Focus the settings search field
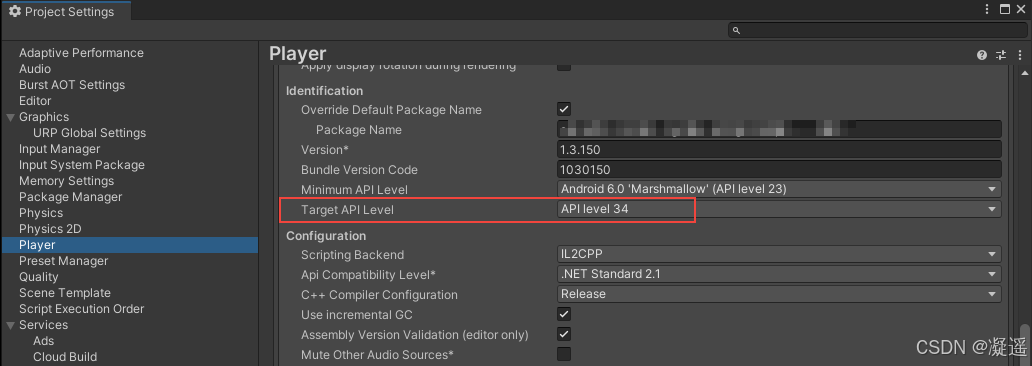The height and width of the screenshot is (366, 1032). (x=876, y=30)
